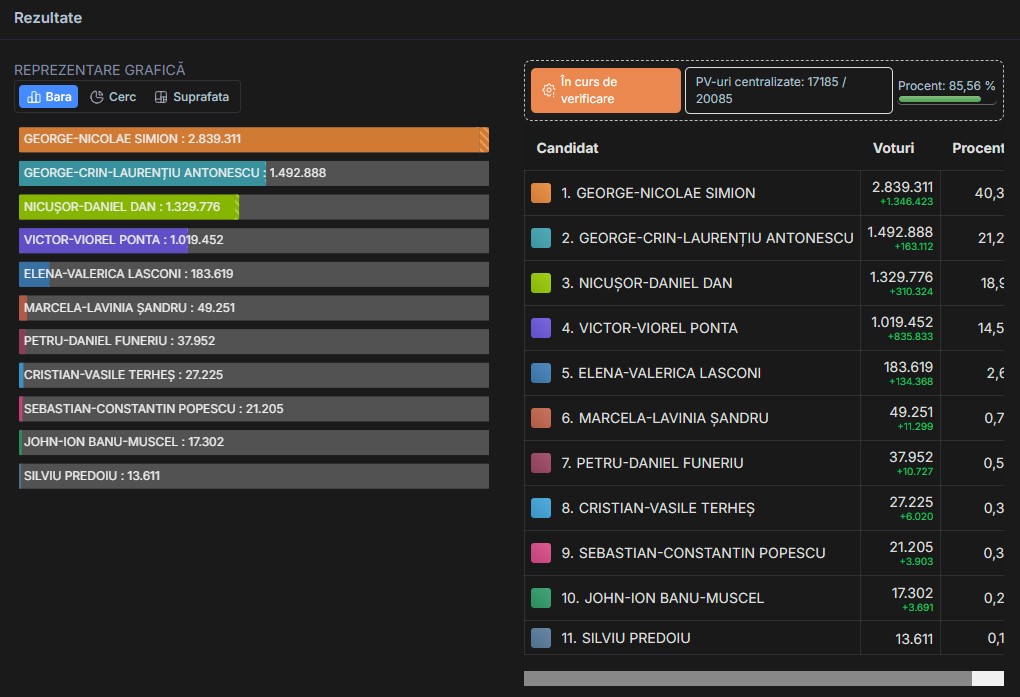Click the green swatch for John-Ion Banu-Muscel
This screenshot has width=1020, height=697.
tap(541, 597)
